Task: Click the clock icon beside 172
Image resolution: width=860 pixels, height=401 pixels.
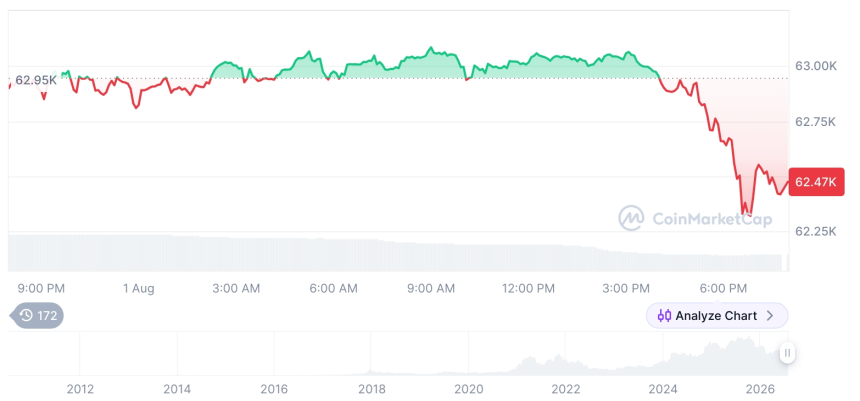Action: click(x=26, y=315)
